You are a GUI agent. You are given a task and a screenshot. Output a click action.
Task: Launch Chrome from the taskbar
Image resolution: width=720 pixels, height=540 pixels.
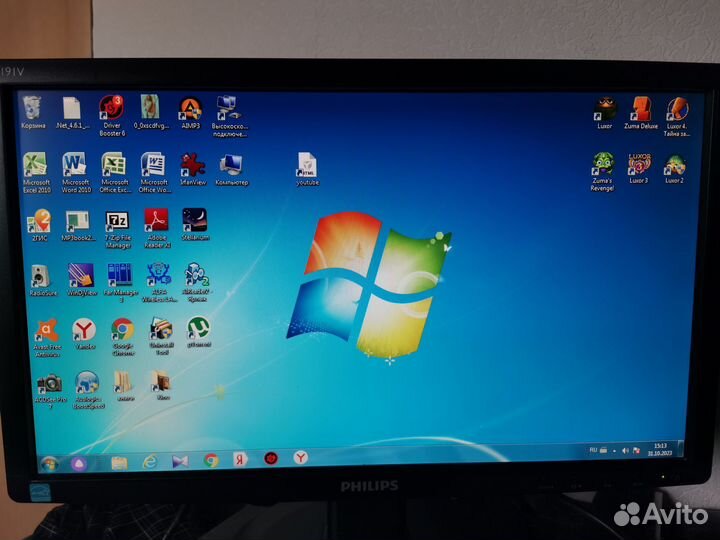pos(211,460)
